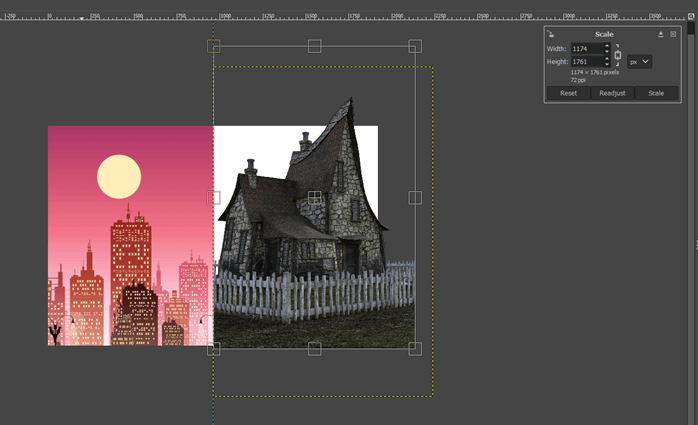Decrease Height with the down arrow
The image size is (698, 425).
click(606, 65)
